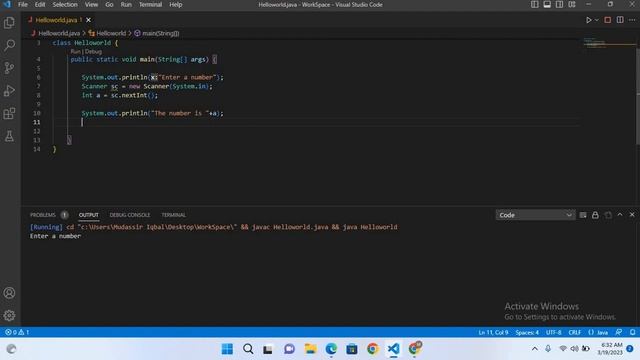640x360 pixels.
Task: Open notifications bell in status bar
Action: (x=632, y=332)
